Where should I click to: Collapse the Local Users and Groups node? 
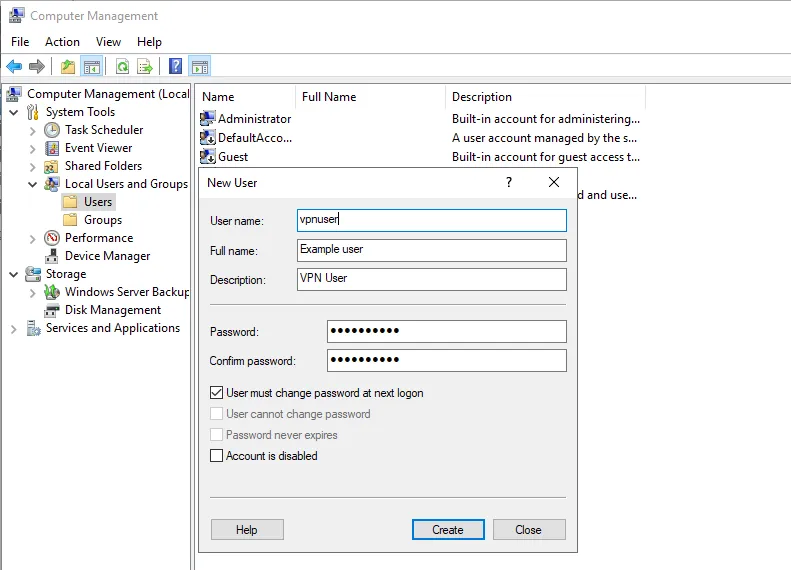click(x=33, y=184)
